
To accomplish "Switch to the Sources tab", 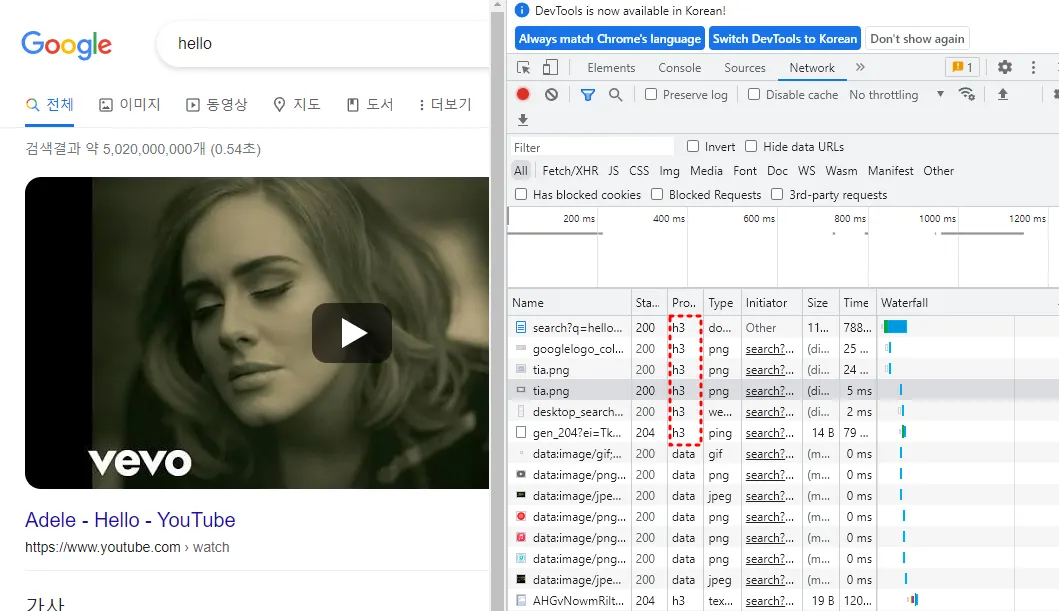I will pos(745,68).
